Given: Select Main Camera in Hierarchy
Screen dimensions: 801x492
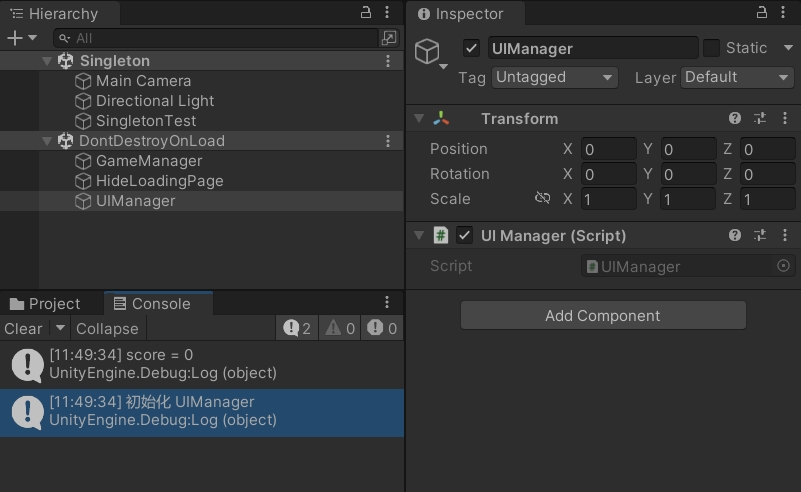Looking at the screenshot, I should pos(143,81).
